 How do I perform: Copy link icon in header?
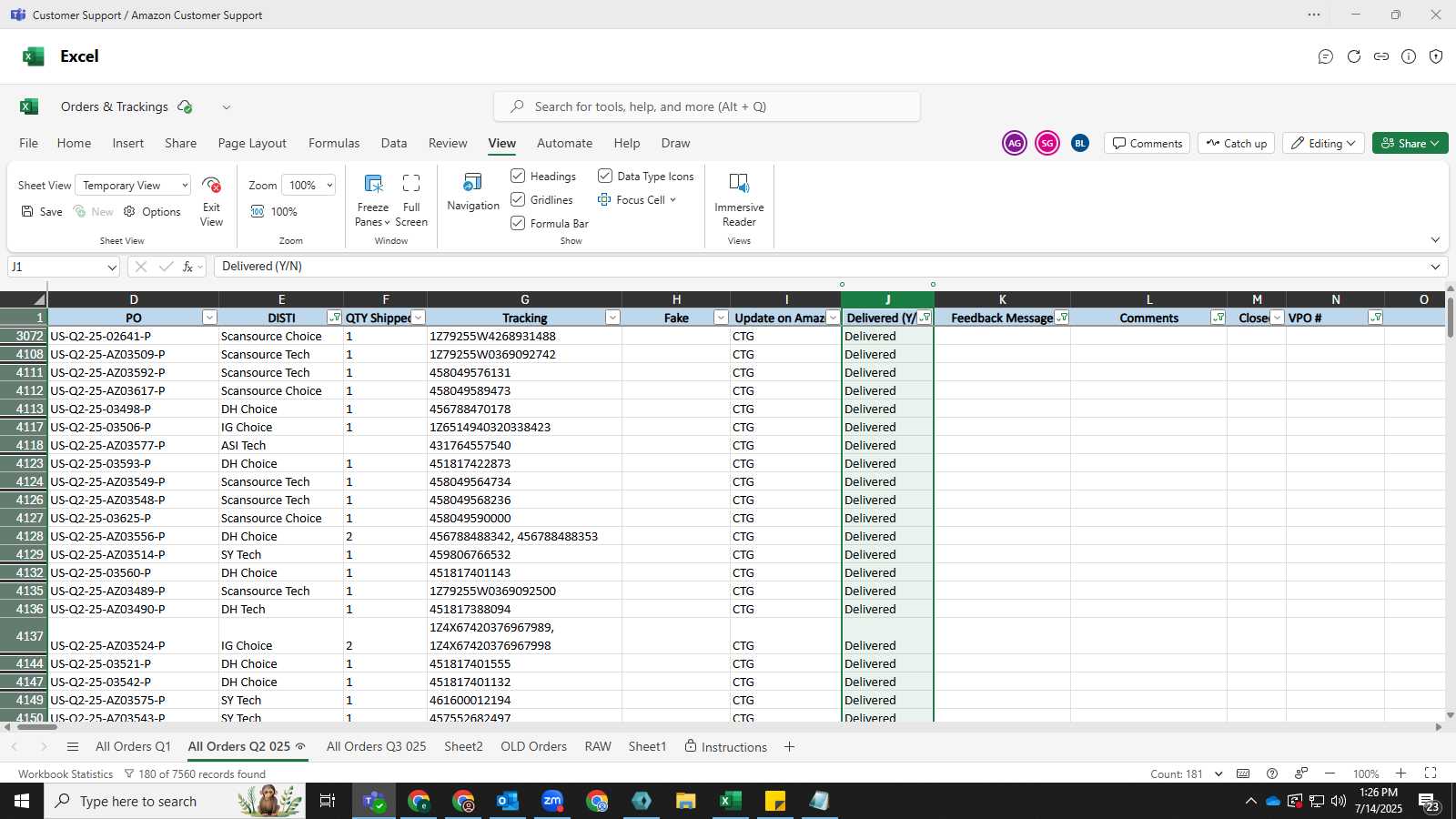pyautogui.click(x=1381, y=56)
